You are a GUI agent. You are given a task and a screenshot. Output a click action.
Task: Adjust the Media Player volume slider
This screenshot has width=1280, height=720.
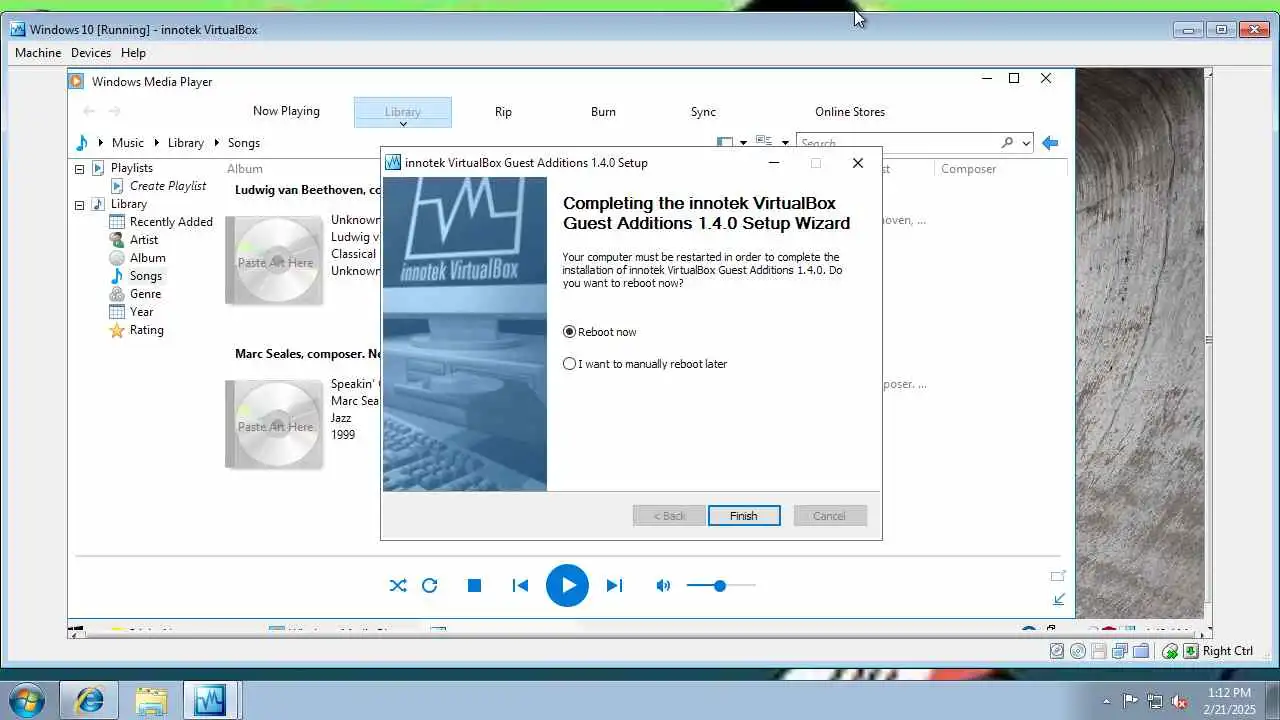click(720, 585)
